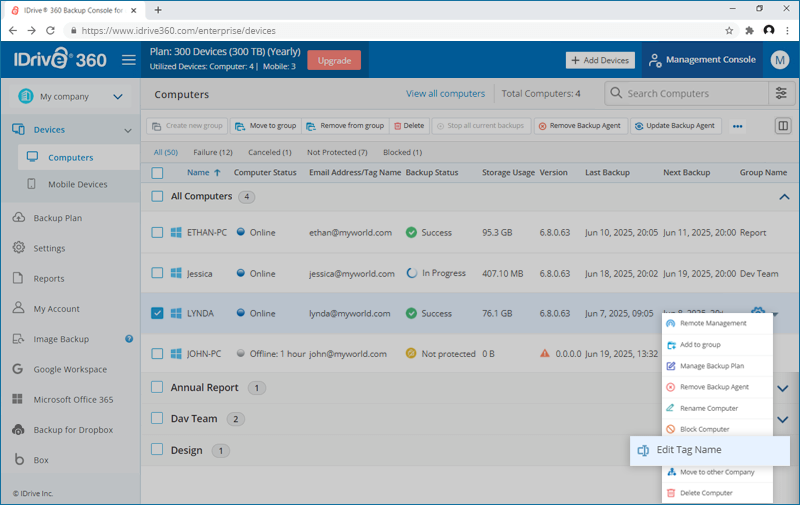Expand the Annual Report group chevron

tap(783, 388)
